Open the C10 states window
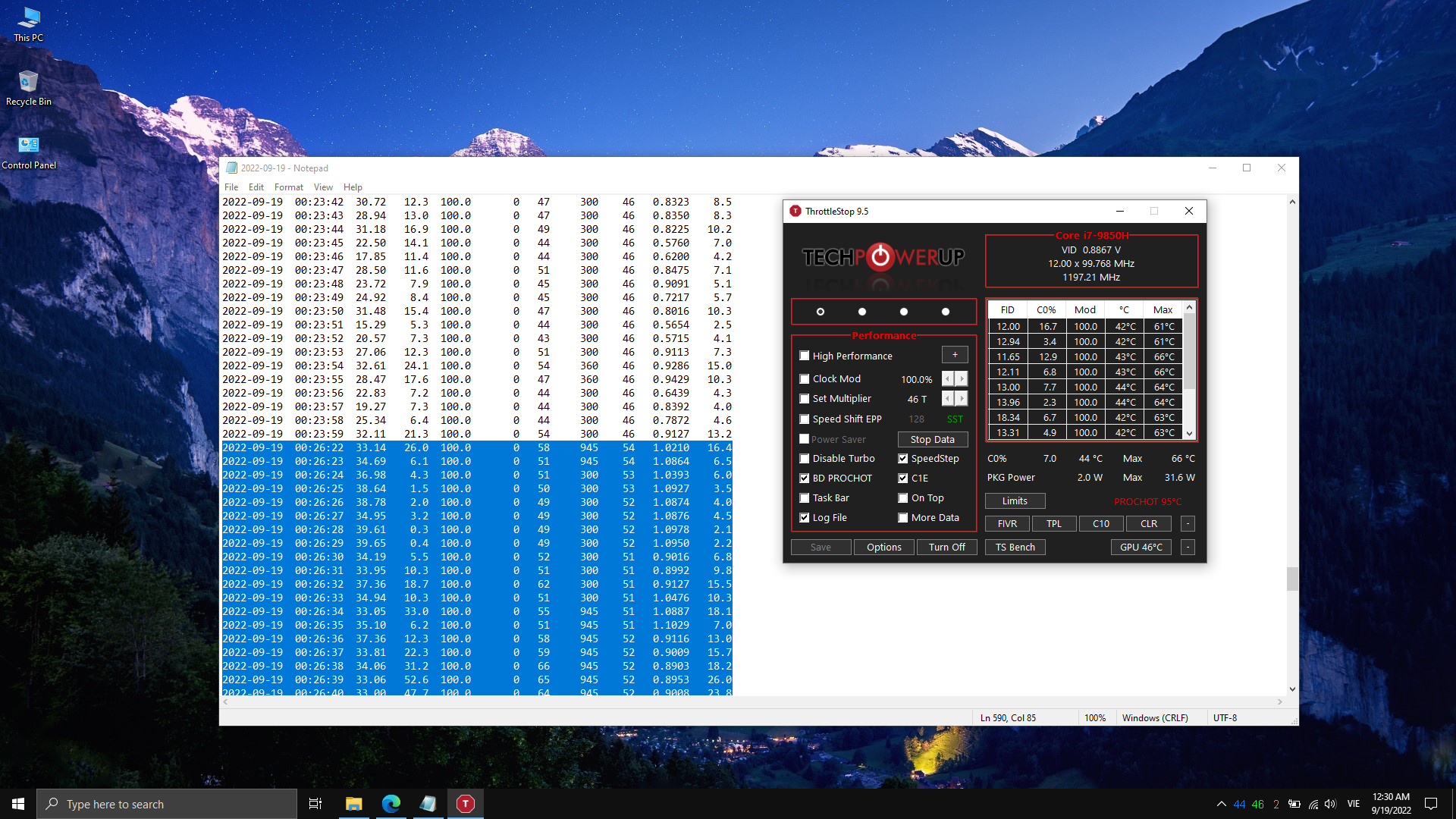 tap(1101, 524)
